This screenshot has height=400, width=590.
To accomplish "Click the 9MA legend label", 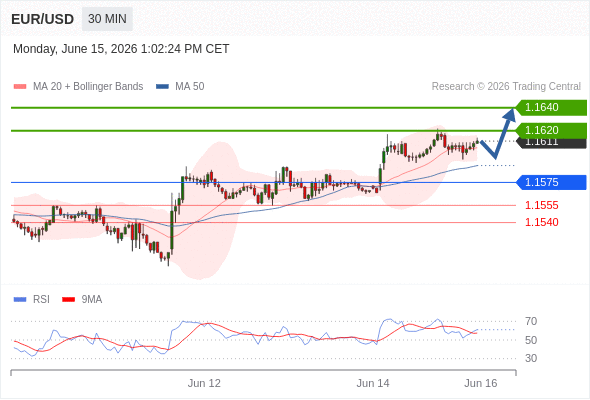I will click(92, 300).
